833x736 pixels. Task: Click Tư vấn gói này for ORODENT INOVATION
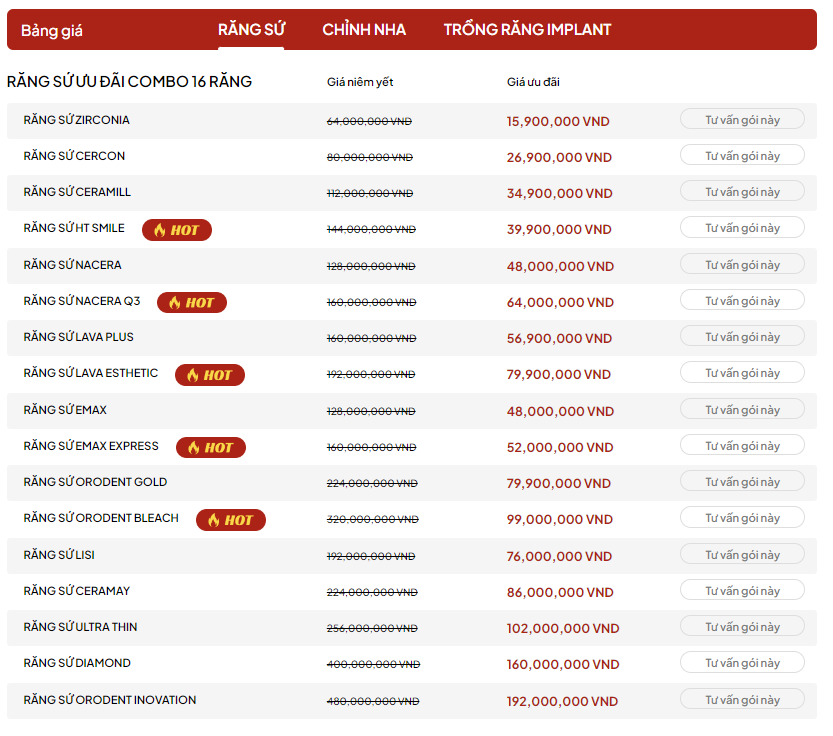(742, 698)
